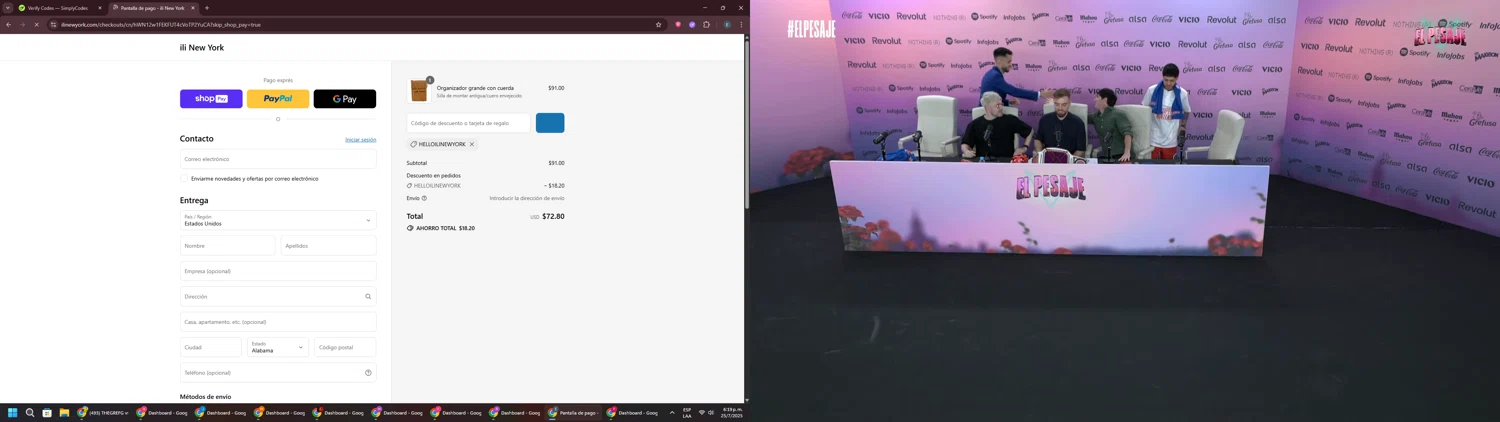Screen dimensions: 1500x422
Task: Click the help icon in Teléfono field
Action: [x=368, y=373]
